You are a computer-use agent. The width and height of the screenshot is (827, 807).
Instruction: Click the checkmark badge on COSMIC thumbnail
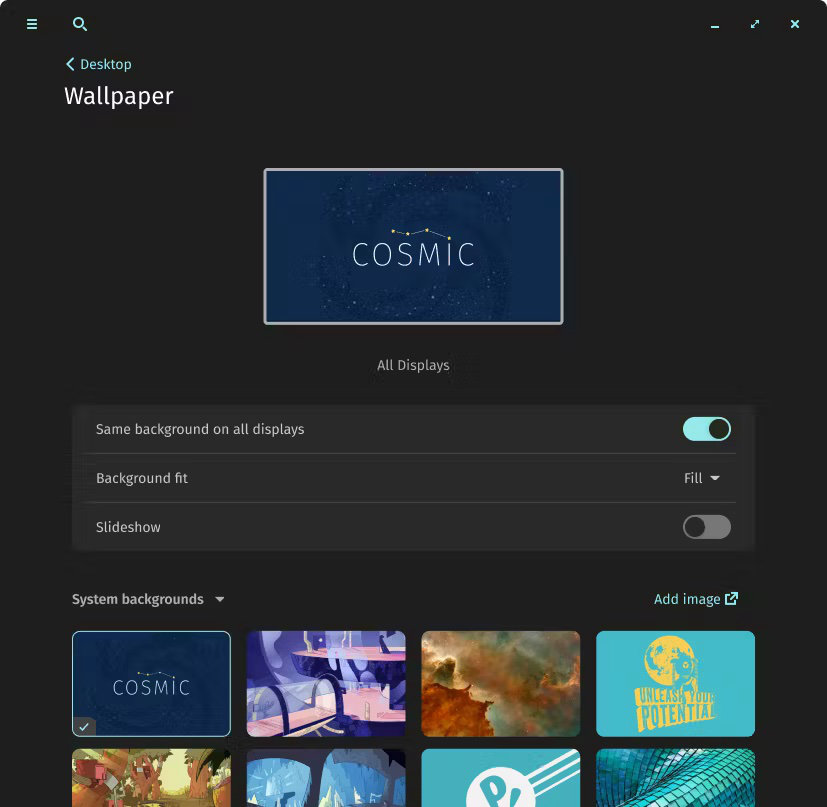pyautogui.click(x=84, y=727)
